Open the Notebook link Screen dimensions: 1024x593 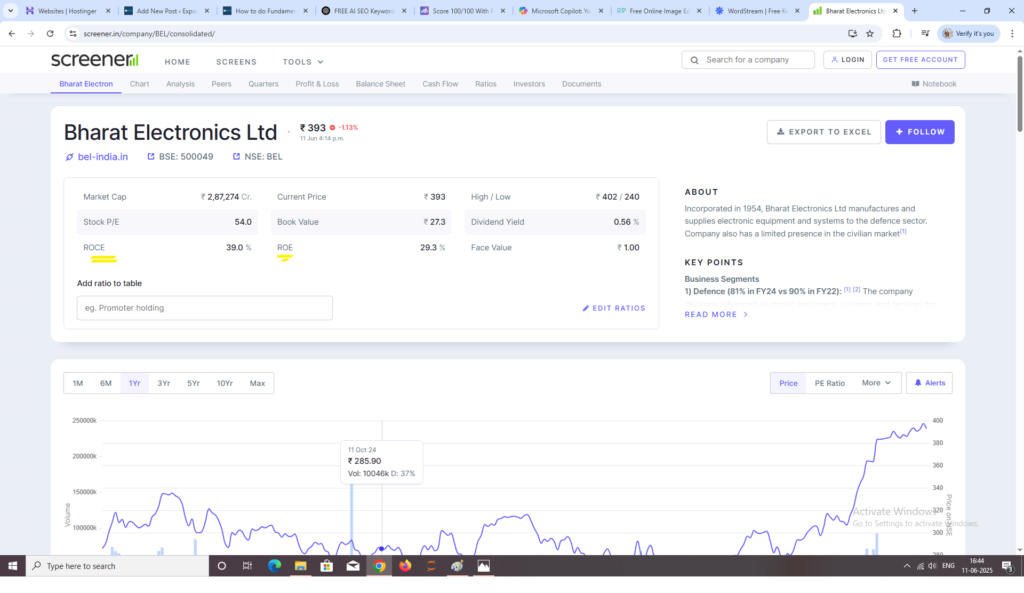[x=934, y=84]
